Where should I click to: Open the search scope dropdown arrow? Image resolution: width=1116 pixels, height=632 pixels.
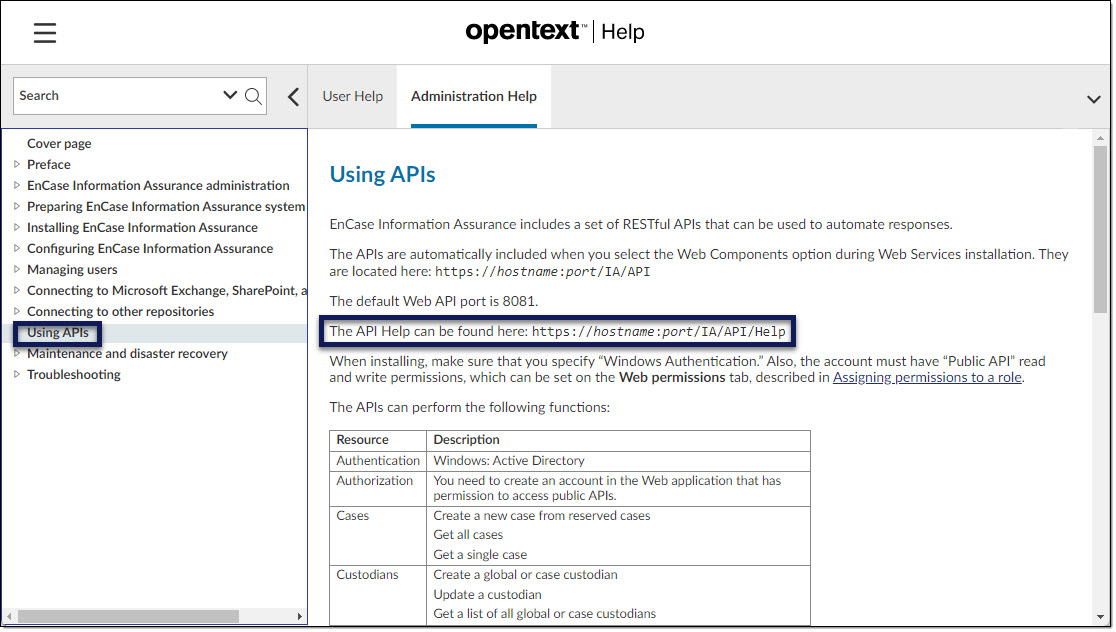(x=230, y=95)
